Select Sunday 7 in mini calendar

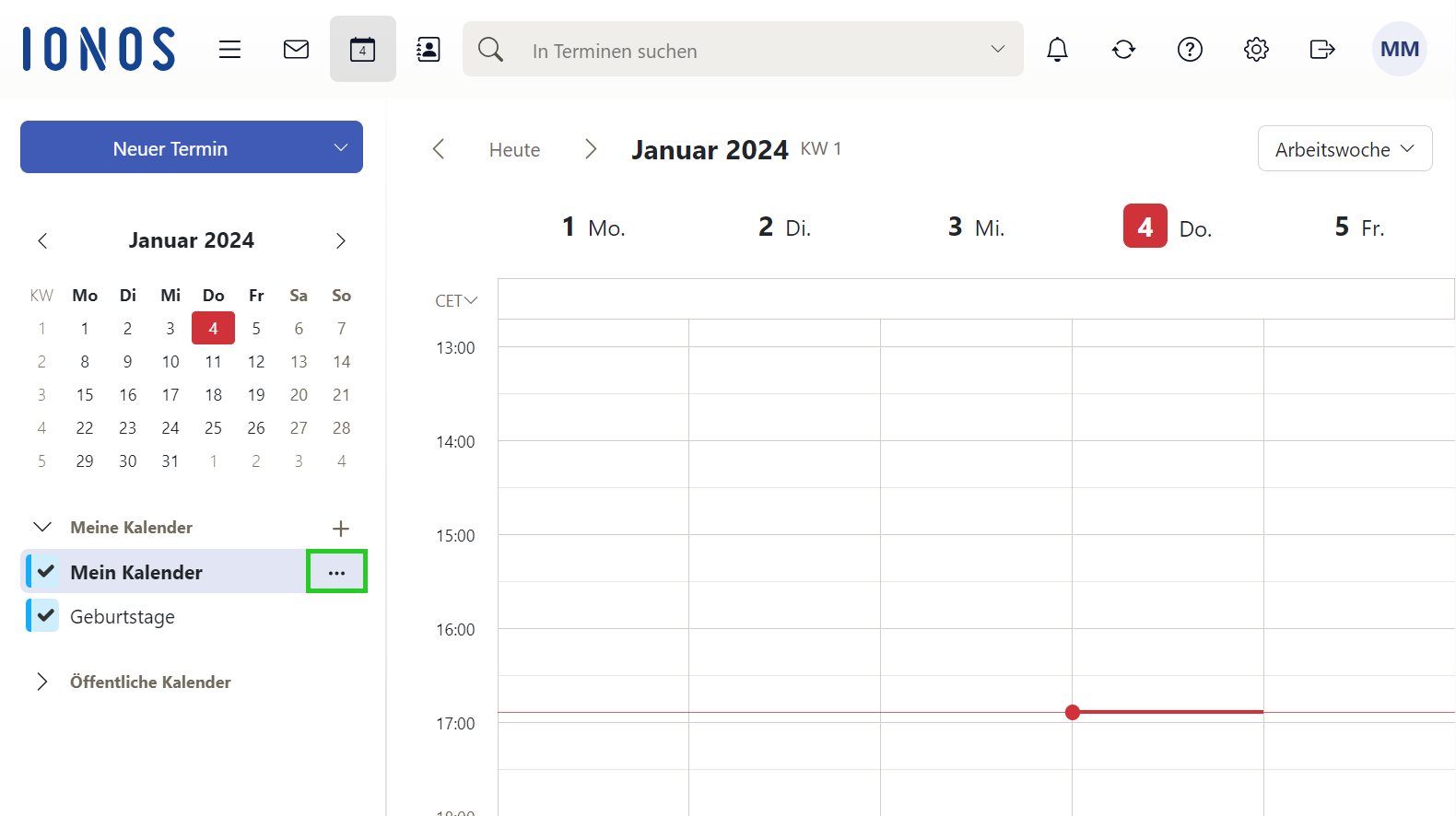point(342,328)
